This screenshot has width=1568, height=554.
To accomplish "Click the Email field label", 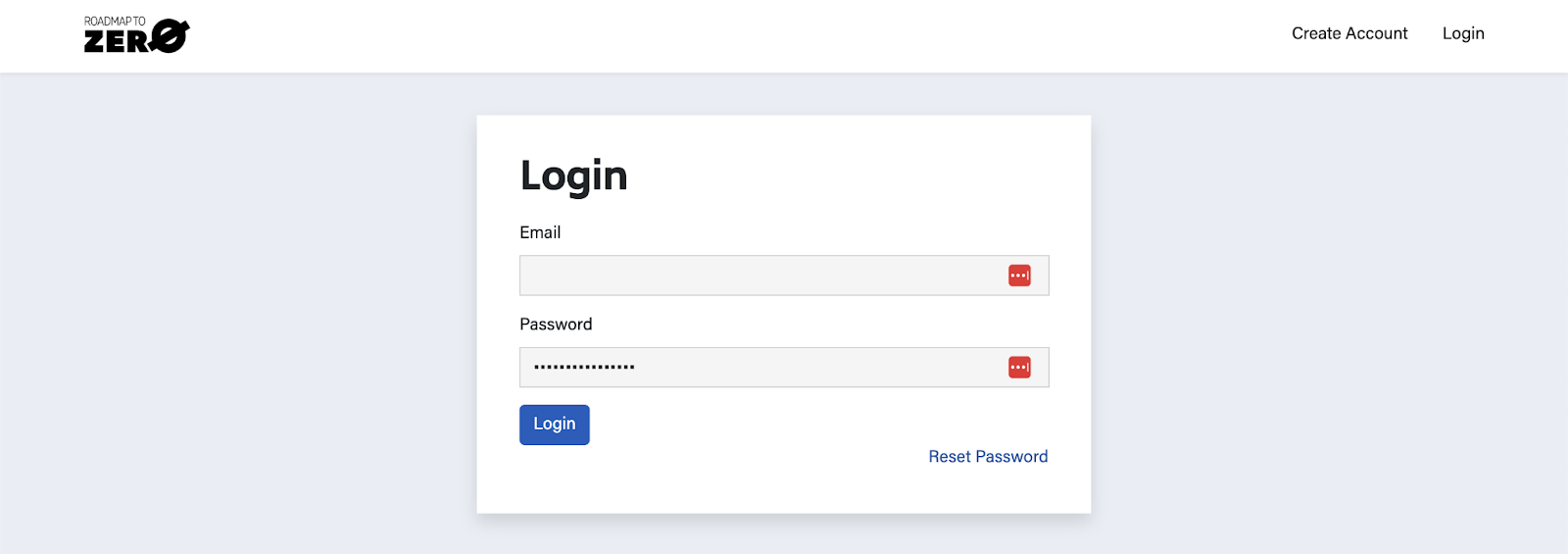I will tap(540, 232).
